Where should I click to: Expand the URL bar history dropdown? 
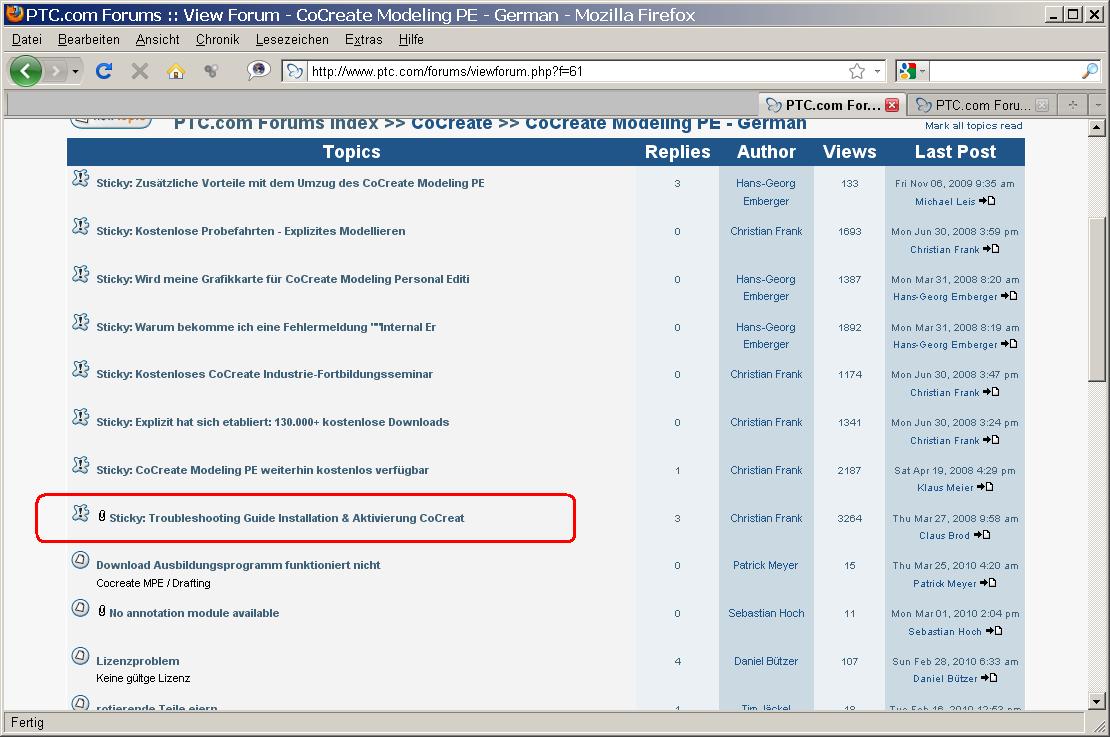pyautogui.click(x=878, y=71)
